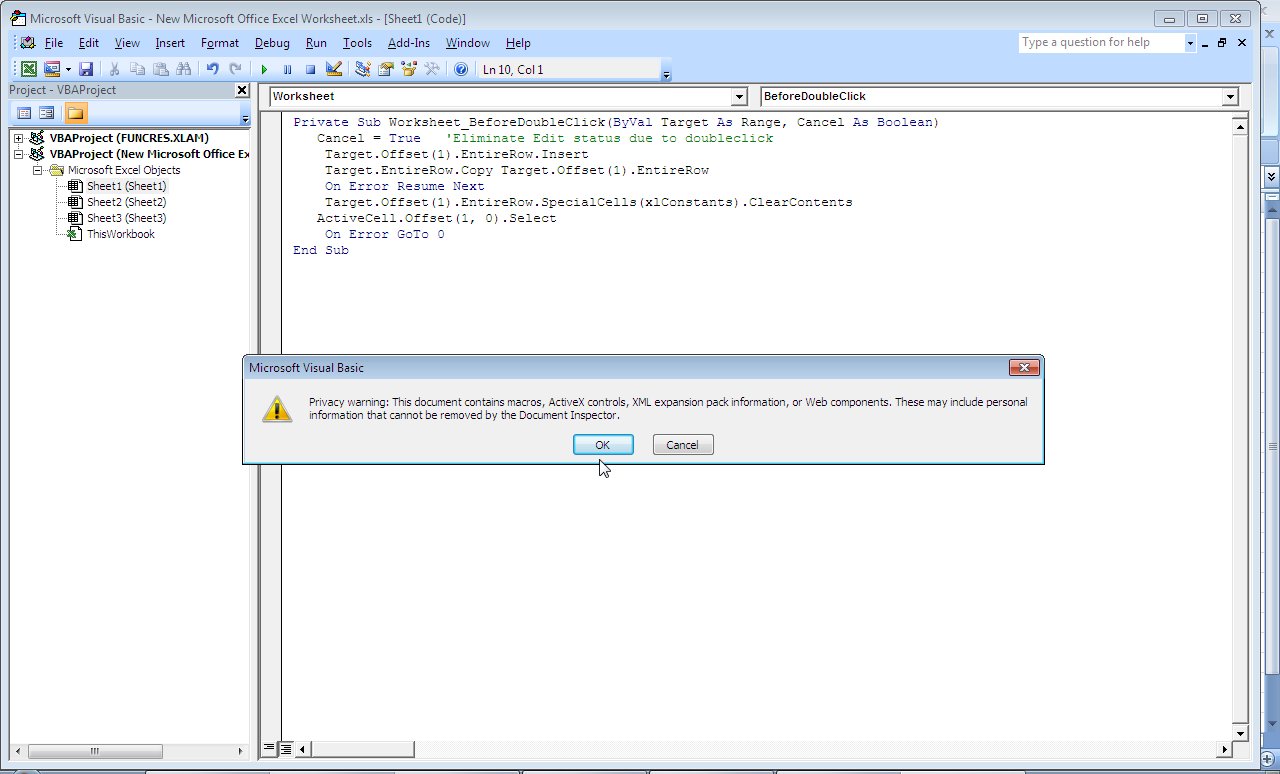Open the Toolbox icon

click(432, 69)
